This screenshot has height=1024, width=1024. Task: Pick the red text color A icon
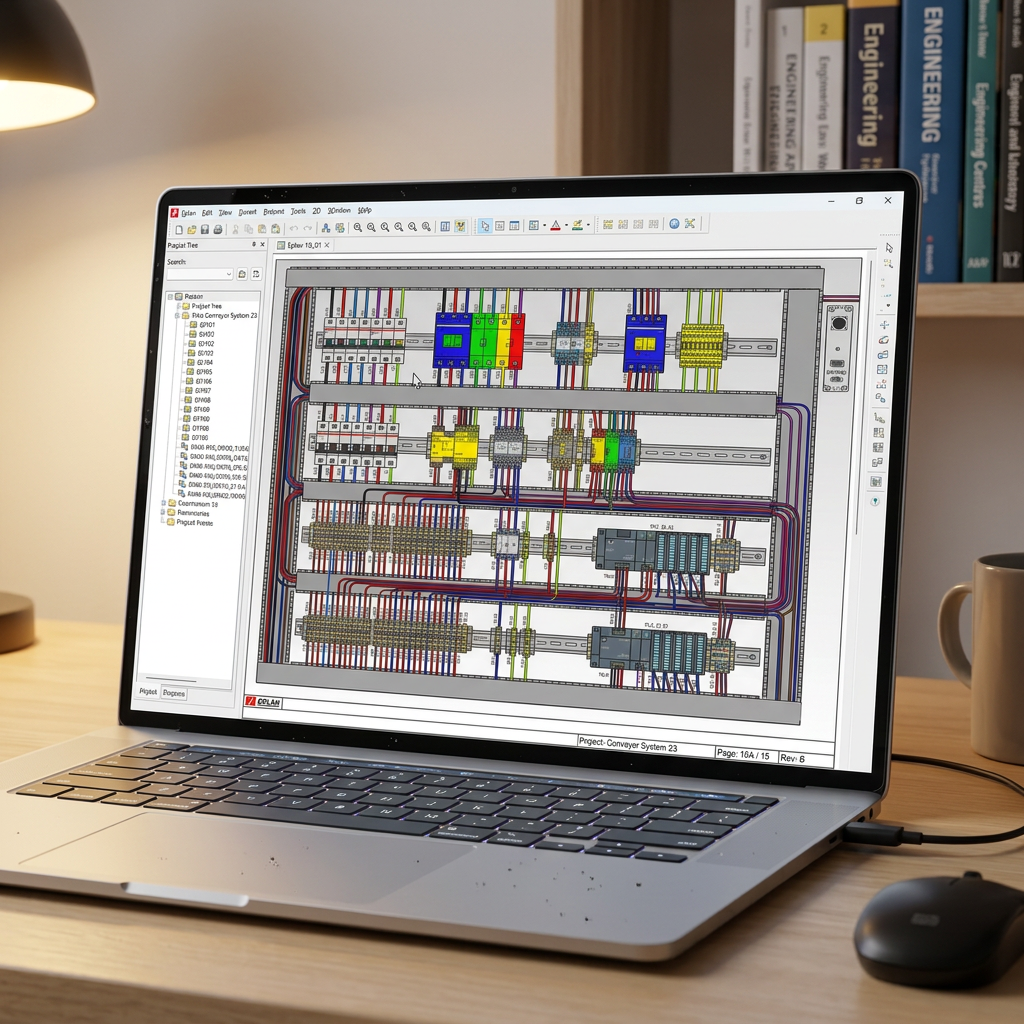click(556, 225)
